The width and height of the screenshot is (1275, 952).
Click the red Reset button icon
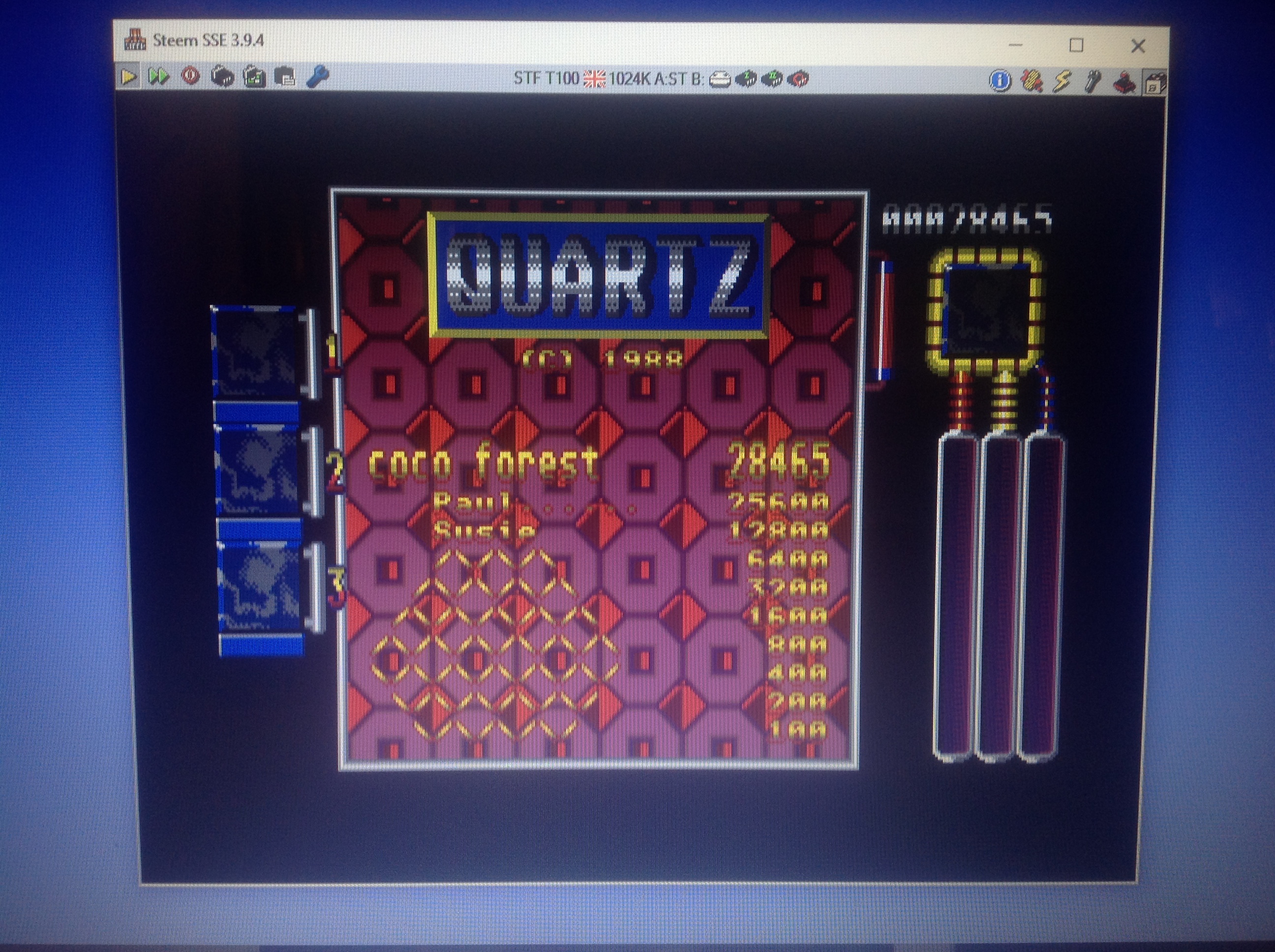(191, 77)
